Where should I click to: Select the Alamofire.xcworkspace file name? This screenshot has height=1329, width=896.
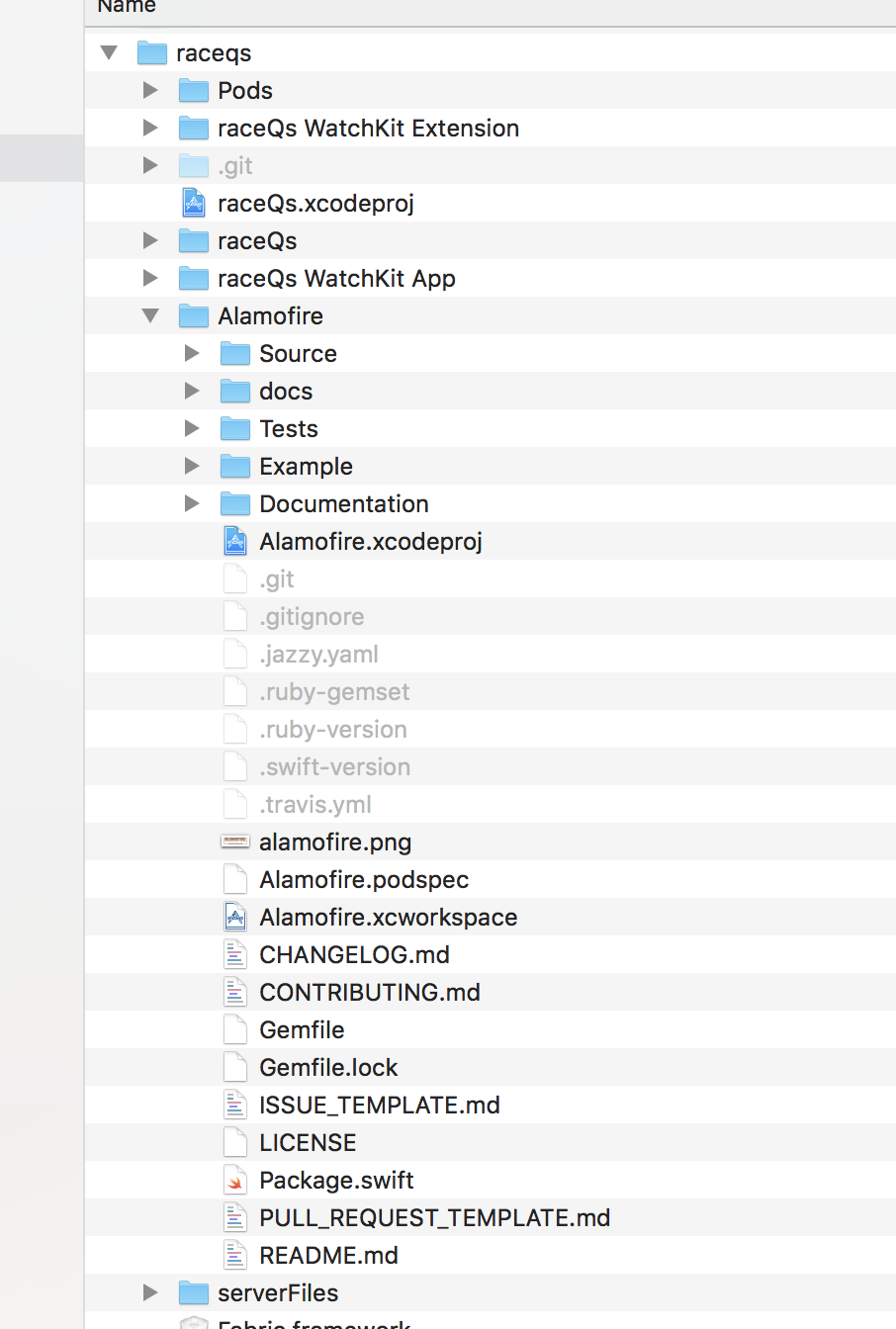[x=388, y=918]
